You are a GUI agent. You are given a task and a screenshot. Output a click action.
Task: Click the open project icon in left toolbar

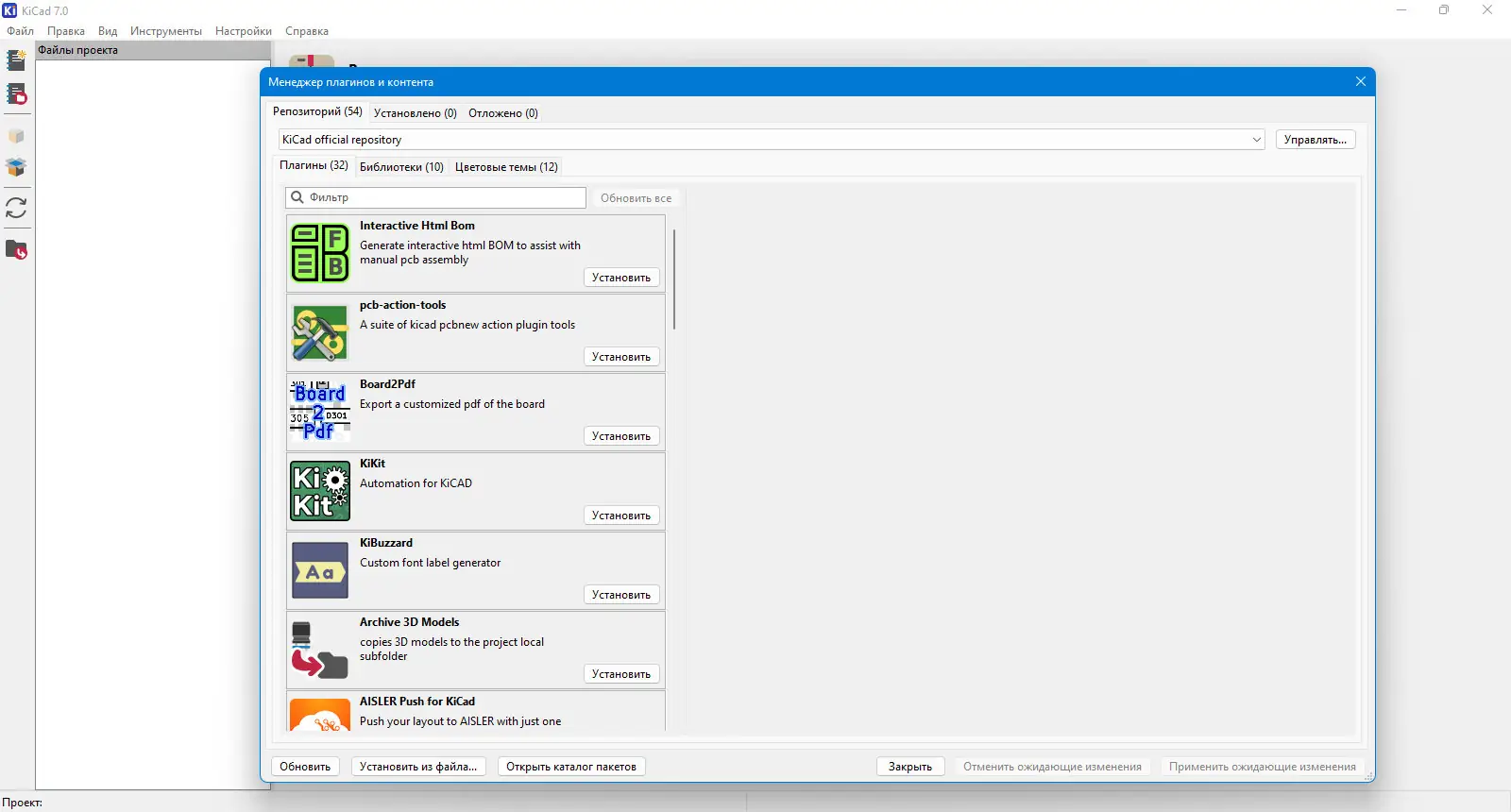(16, 94)
